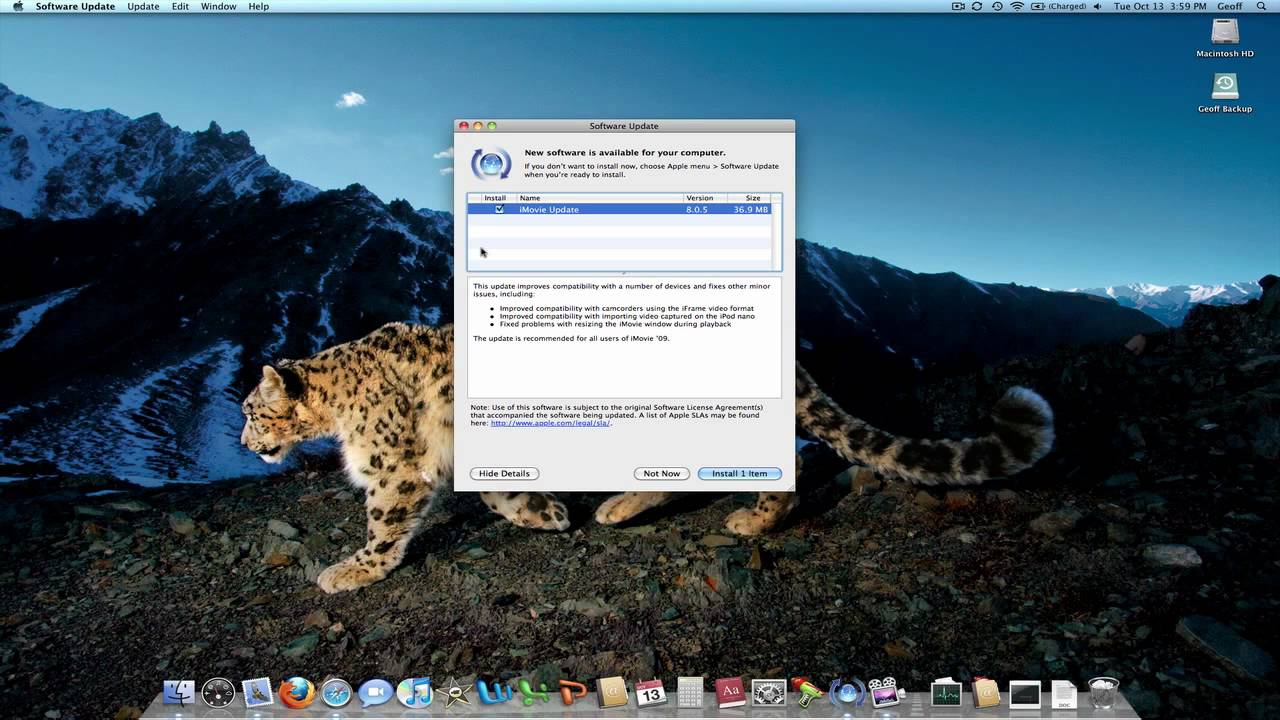Click the volume speaker menu icon
Screen dimensions: 1280x720
[x=1097, y=6]
